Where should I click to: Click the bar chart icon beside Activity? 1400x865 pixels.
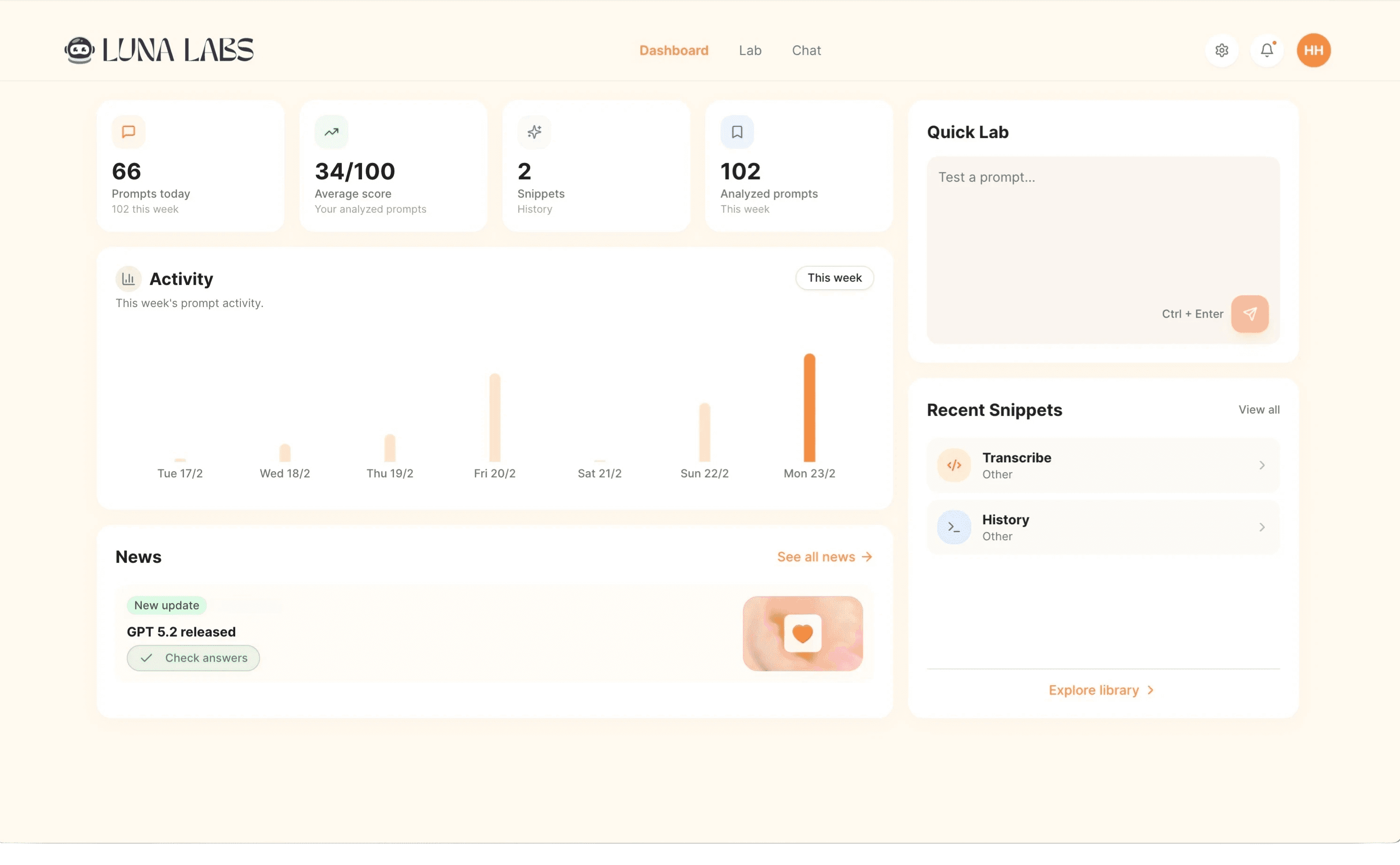128,279
